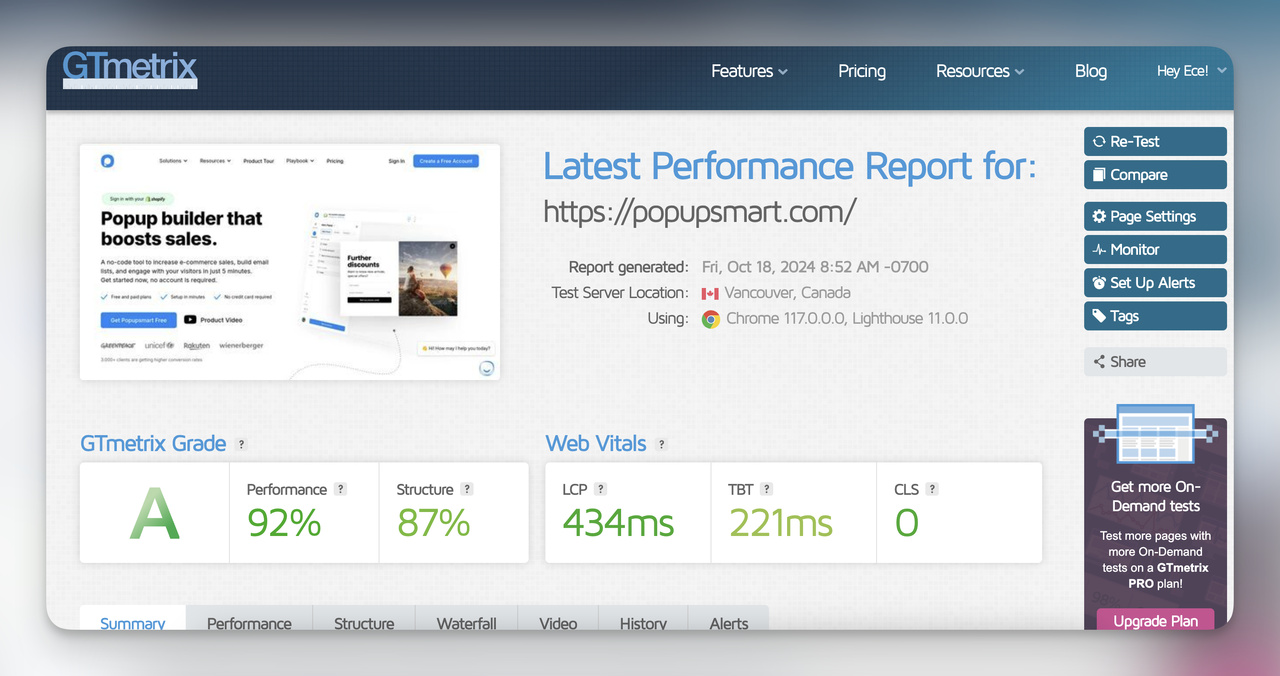
Task: Click the Get more On-Demand tests heading
Action: pyautogui.click(x=1155, y=496)
